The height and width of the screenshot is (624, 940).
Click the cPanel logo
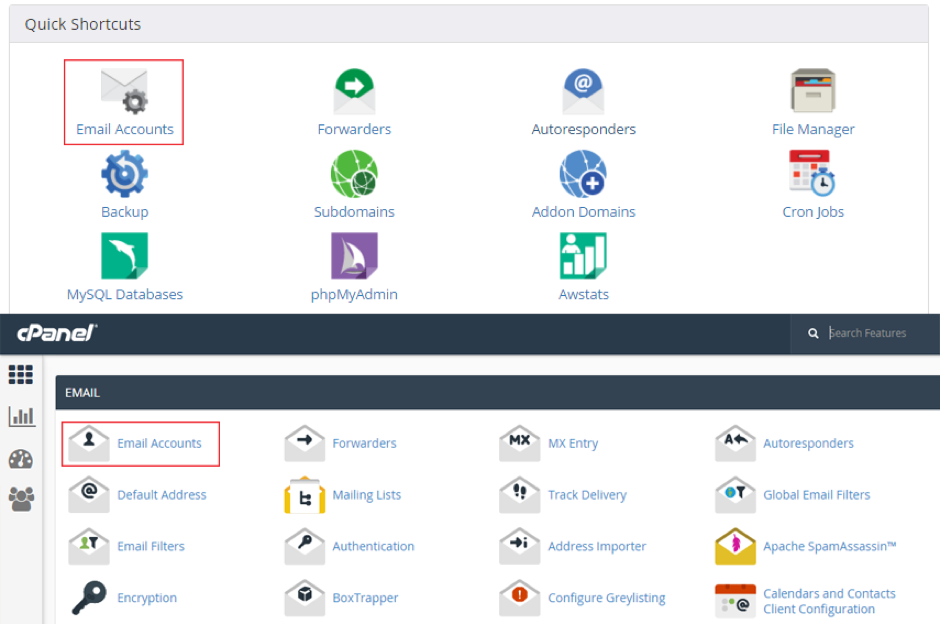point(56,333)
